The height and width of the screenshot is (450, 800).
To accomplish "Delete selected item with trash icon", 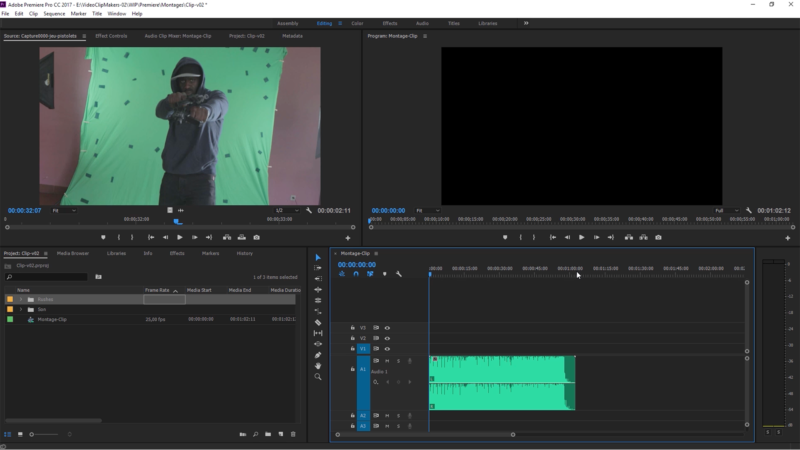I will pos(293,434).
